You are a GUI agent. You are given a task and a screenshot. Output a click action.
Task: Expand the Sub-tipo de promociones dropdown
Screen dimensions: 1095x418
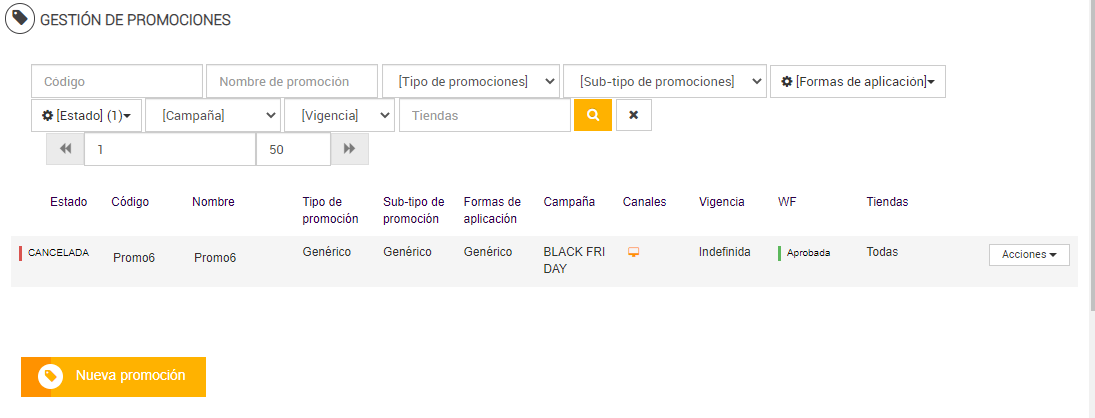click(664, 81)
